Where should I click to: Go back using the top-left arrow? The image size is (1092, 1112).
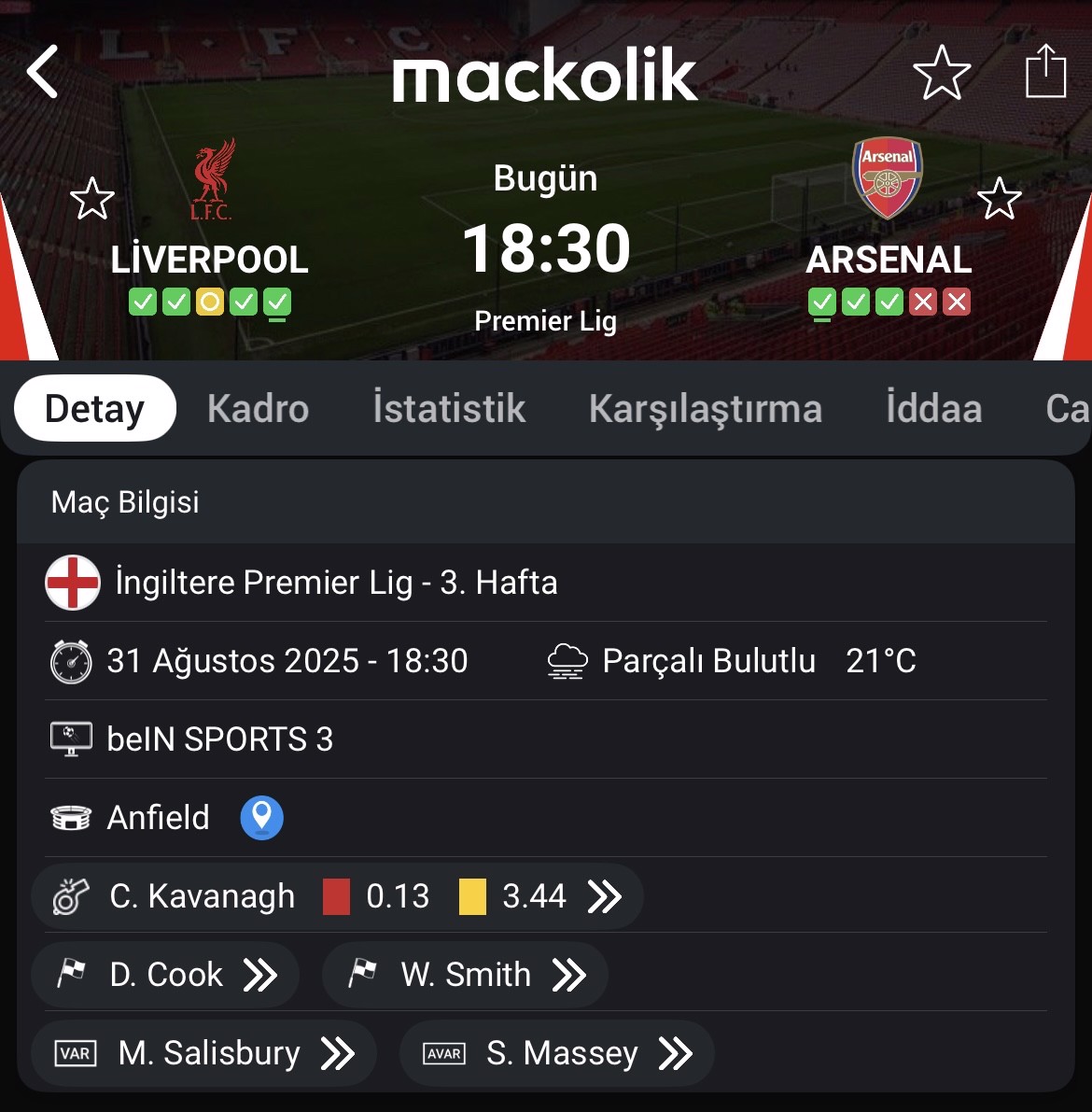(x=42, y=72)
